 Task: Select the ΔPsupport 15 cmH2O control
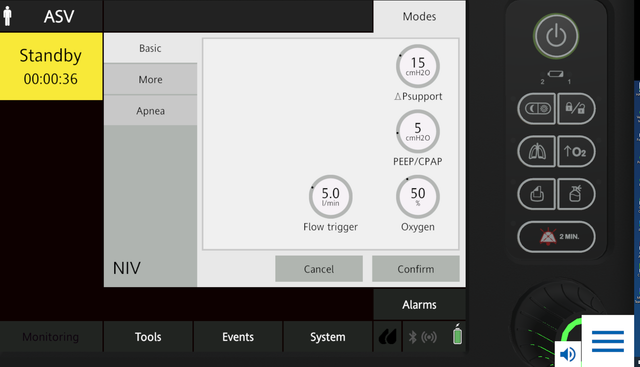coord(418,66)
